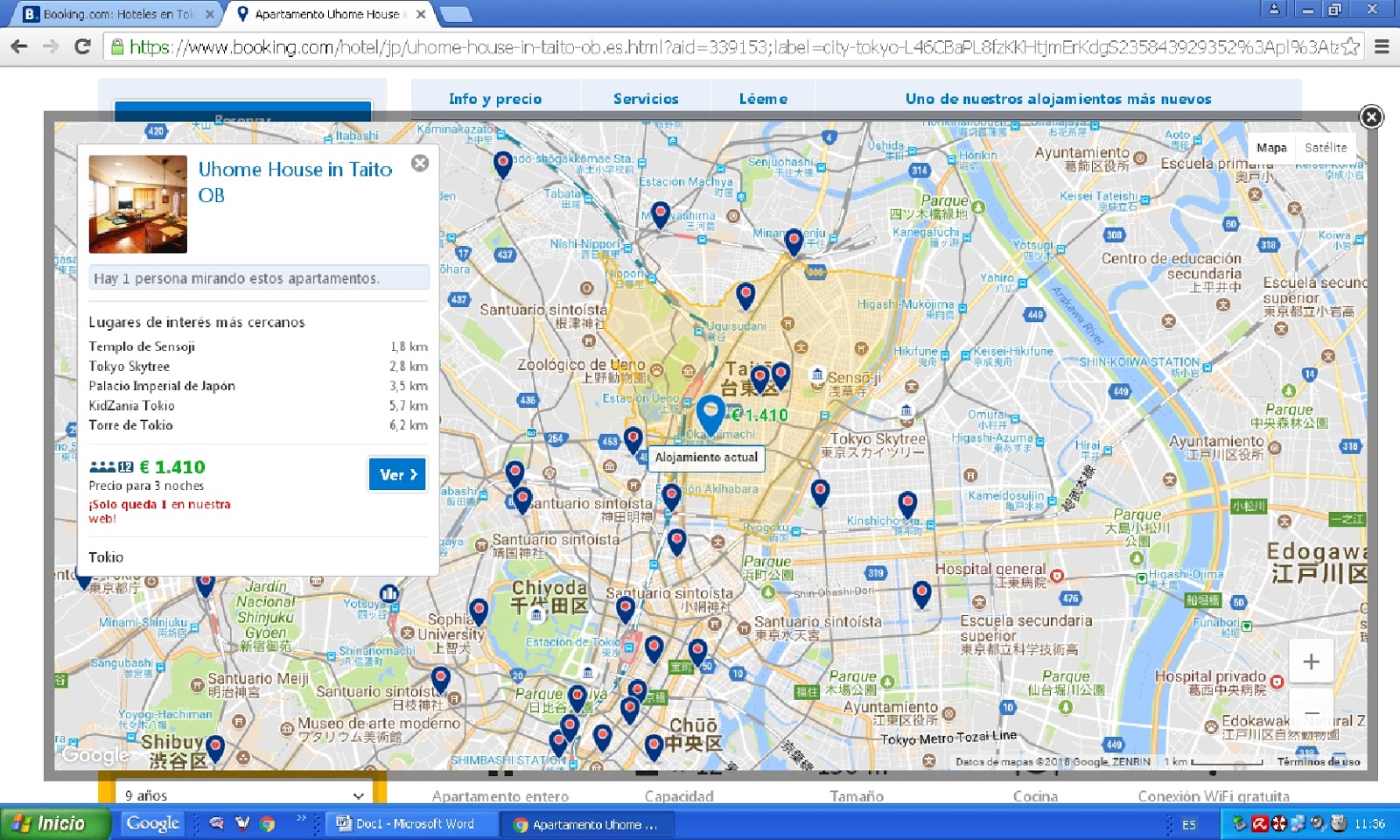This screenshot has height=840, width=1400.
Task: Open the Léeme tab
Action: 763,99
